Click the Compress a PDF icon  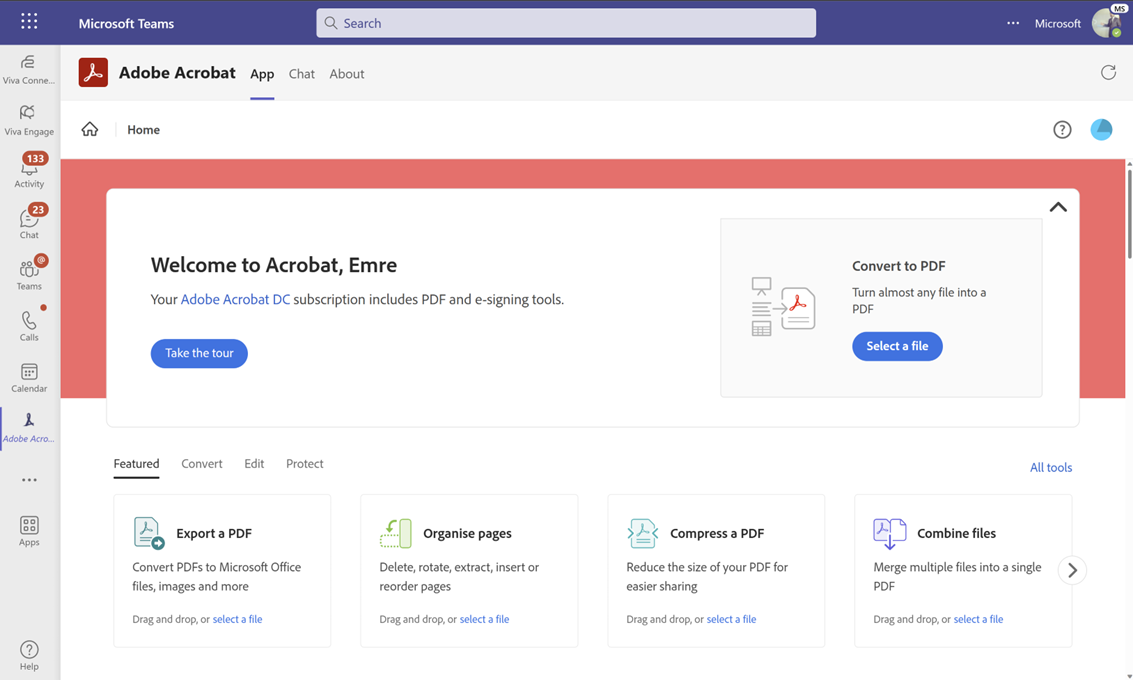(x=642, y=533)
